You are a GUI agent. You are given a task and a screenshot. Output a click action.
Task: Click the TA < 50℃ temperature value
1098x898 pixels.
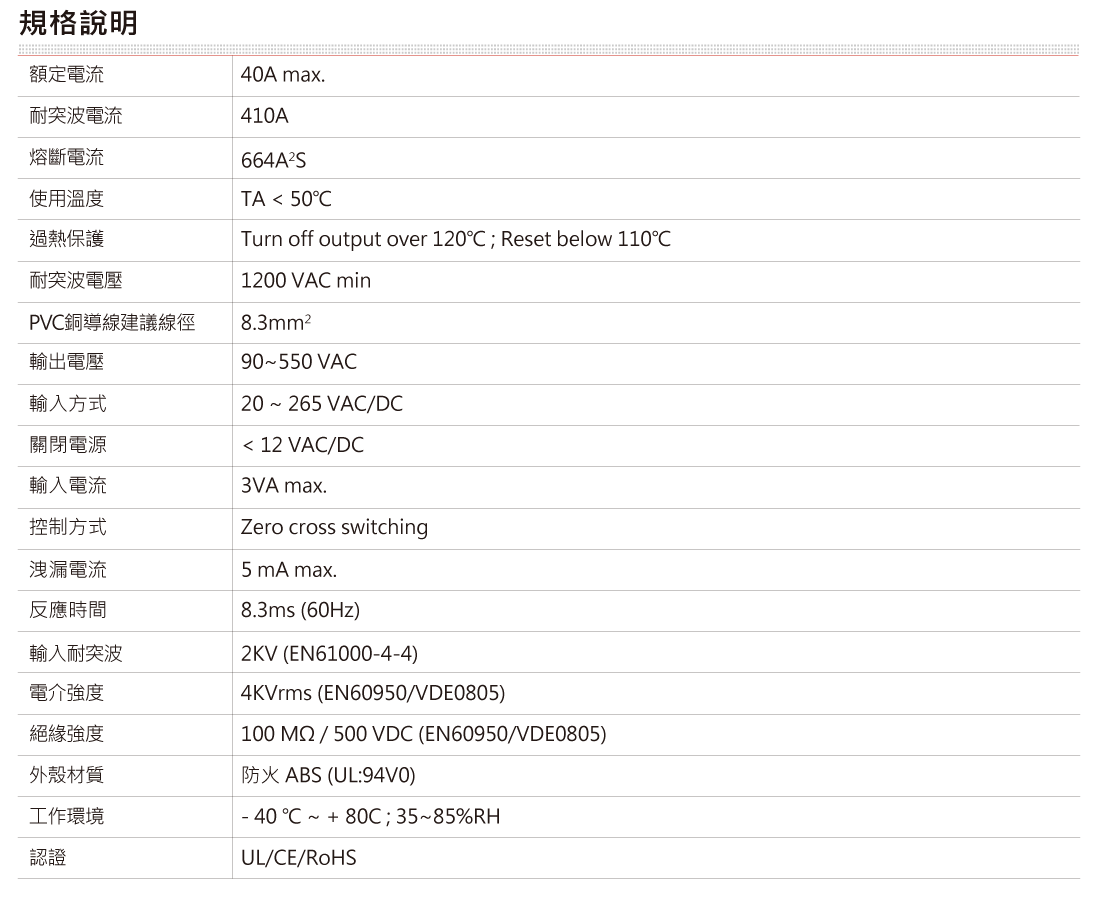[285, 199]
